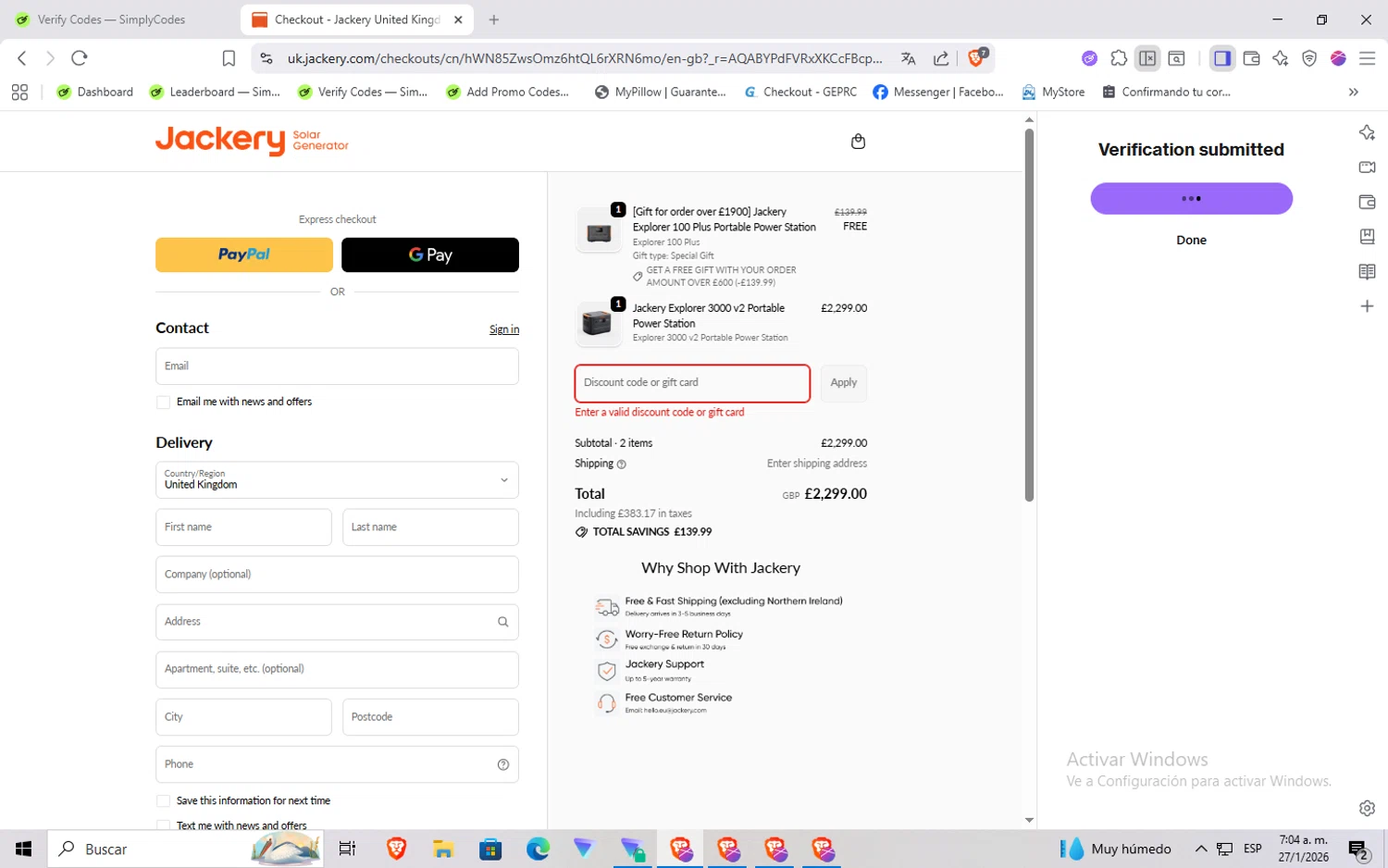1388x868 pixels.
Task: Open the browser hamburger menu
Action: [1367, 58]
